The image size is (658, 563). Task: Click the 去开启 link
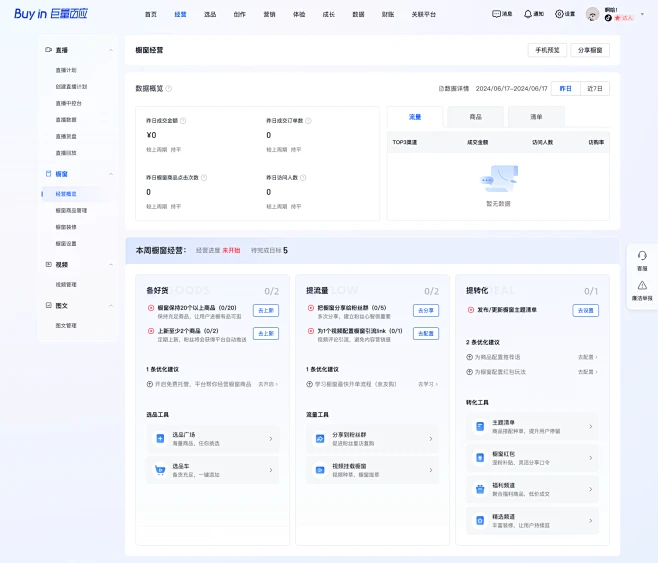coord(268,384)
